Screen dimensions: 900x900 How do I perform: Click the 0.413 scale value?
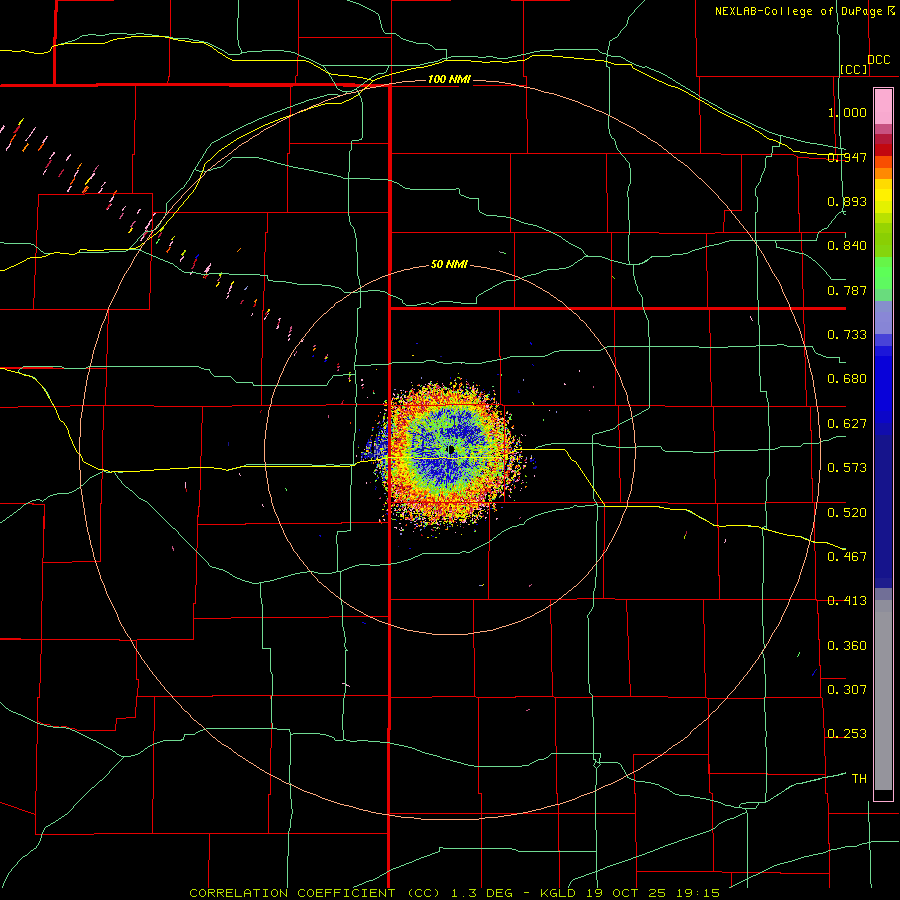point(847,601)
